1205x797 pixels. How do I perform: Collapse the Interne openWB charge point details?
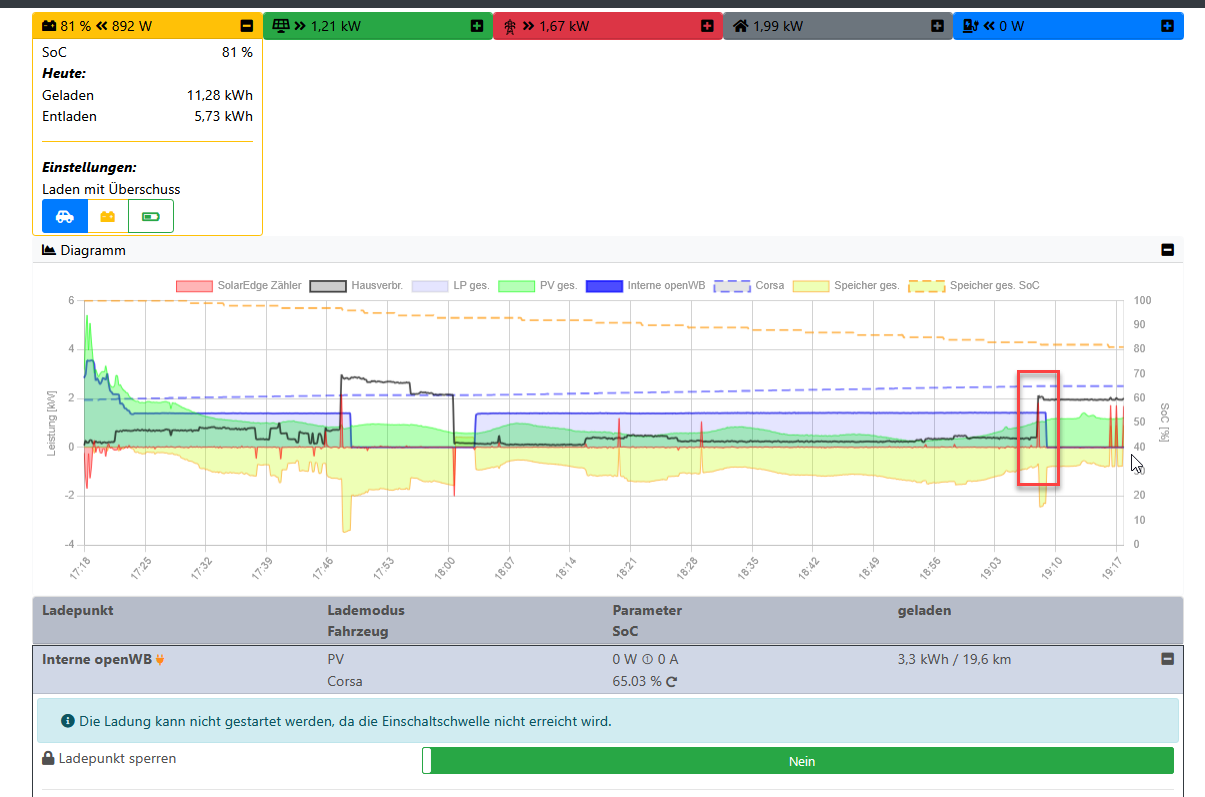click(1166, 659)
